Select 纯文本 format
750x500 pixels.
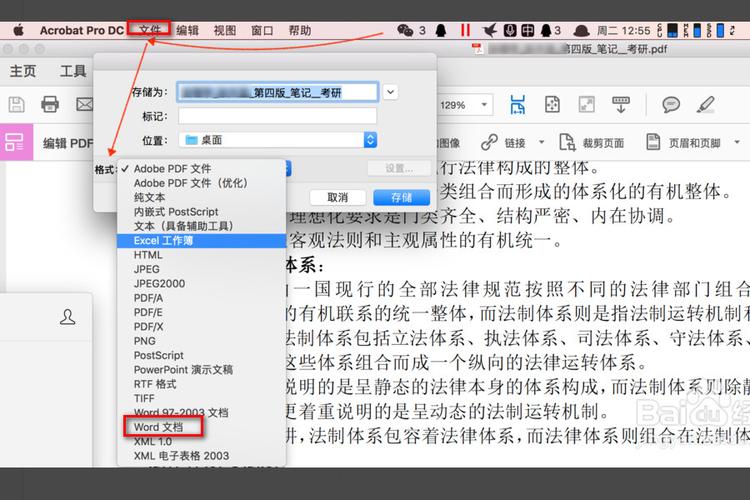(x=201, y=197)
